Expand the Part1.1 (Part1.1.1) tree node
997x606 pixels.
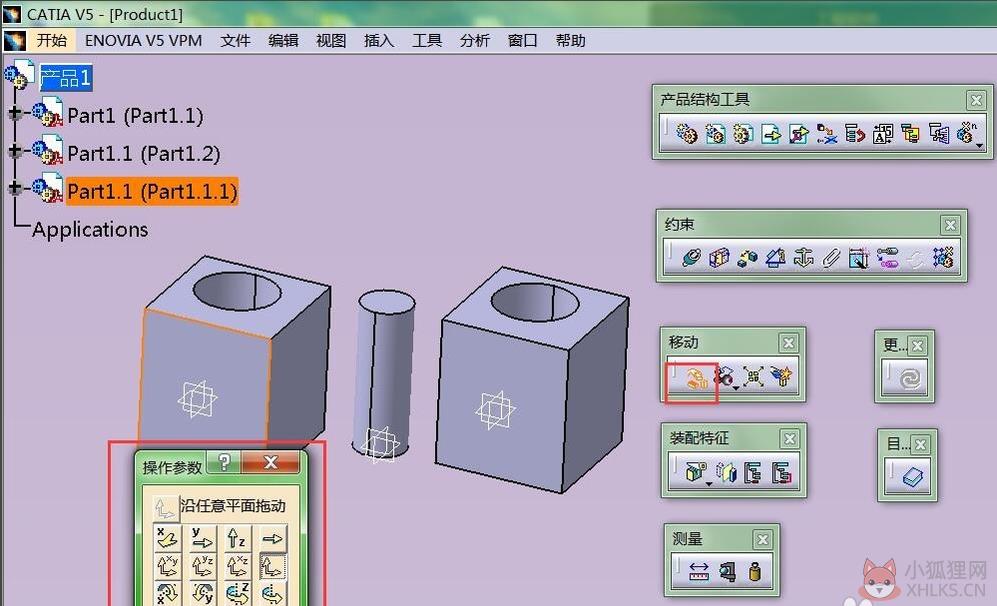(15, 188)
